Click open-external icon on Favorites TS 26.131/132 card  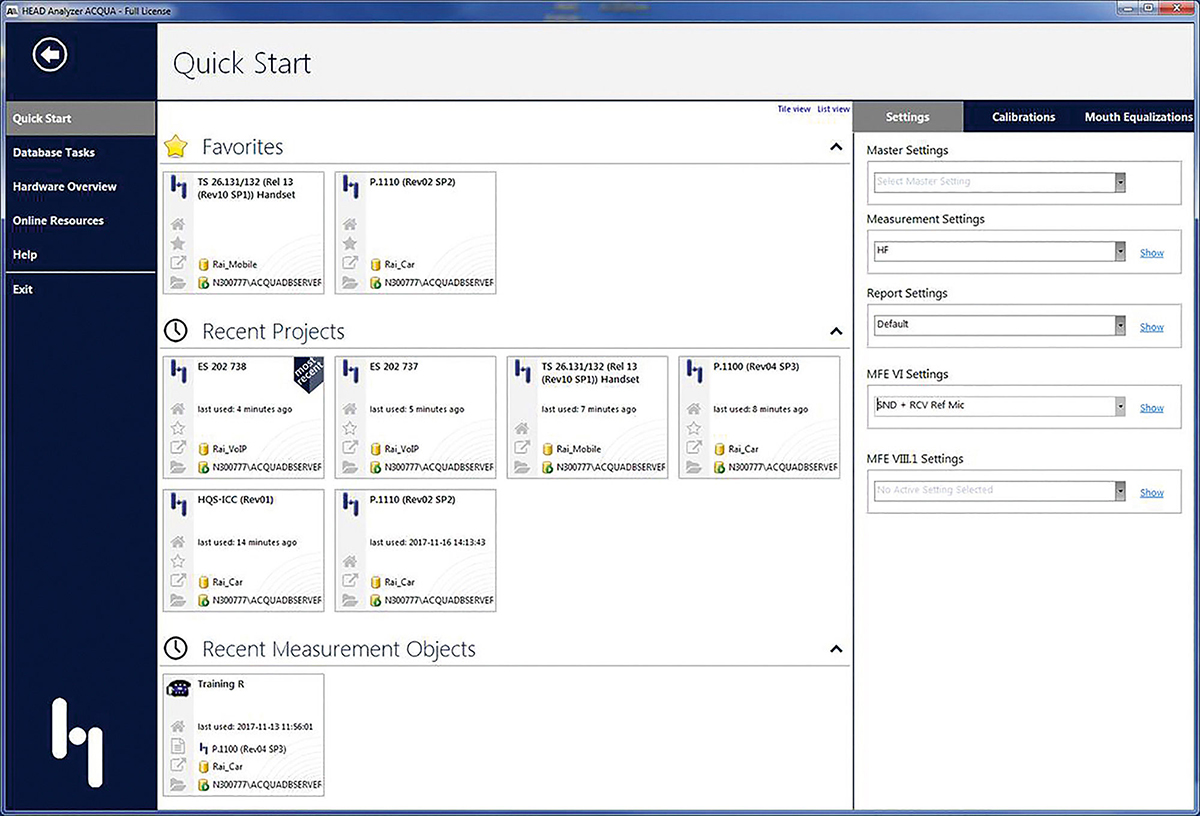178,263
